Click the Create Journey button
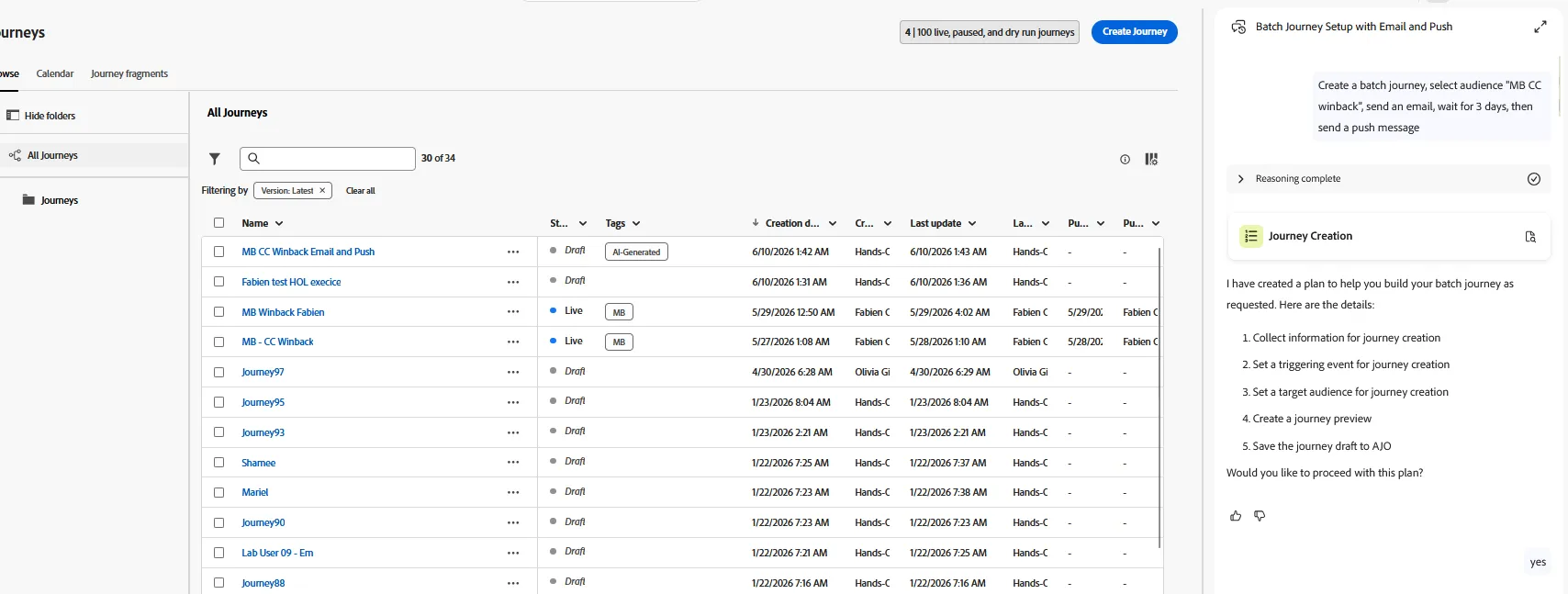The image size is (1568, 594). point(1135,32)
